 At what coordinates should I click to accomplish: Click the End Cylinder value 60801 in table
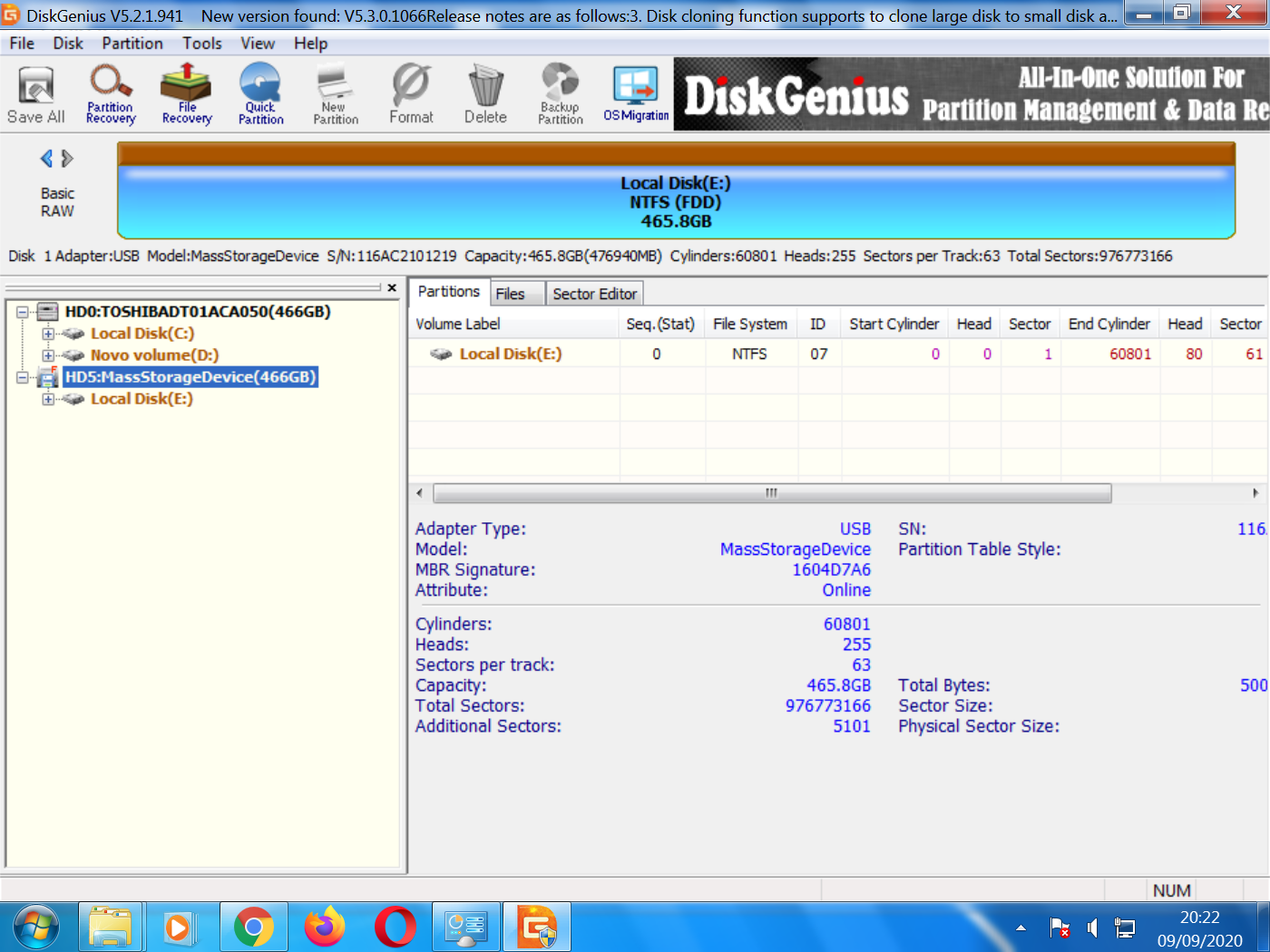[x=1130, y=354]
